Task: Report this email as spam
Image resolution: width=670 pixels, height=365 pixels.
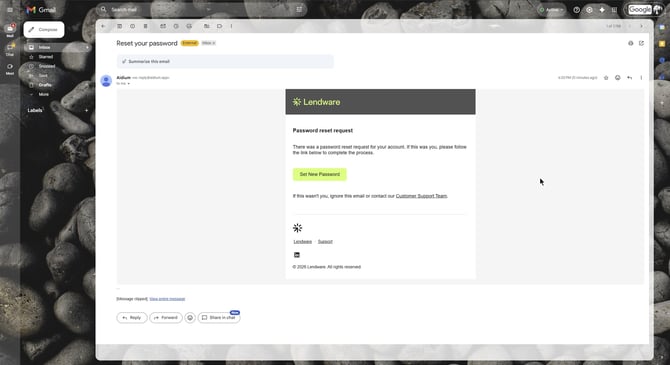Action: tap(132, 26)
